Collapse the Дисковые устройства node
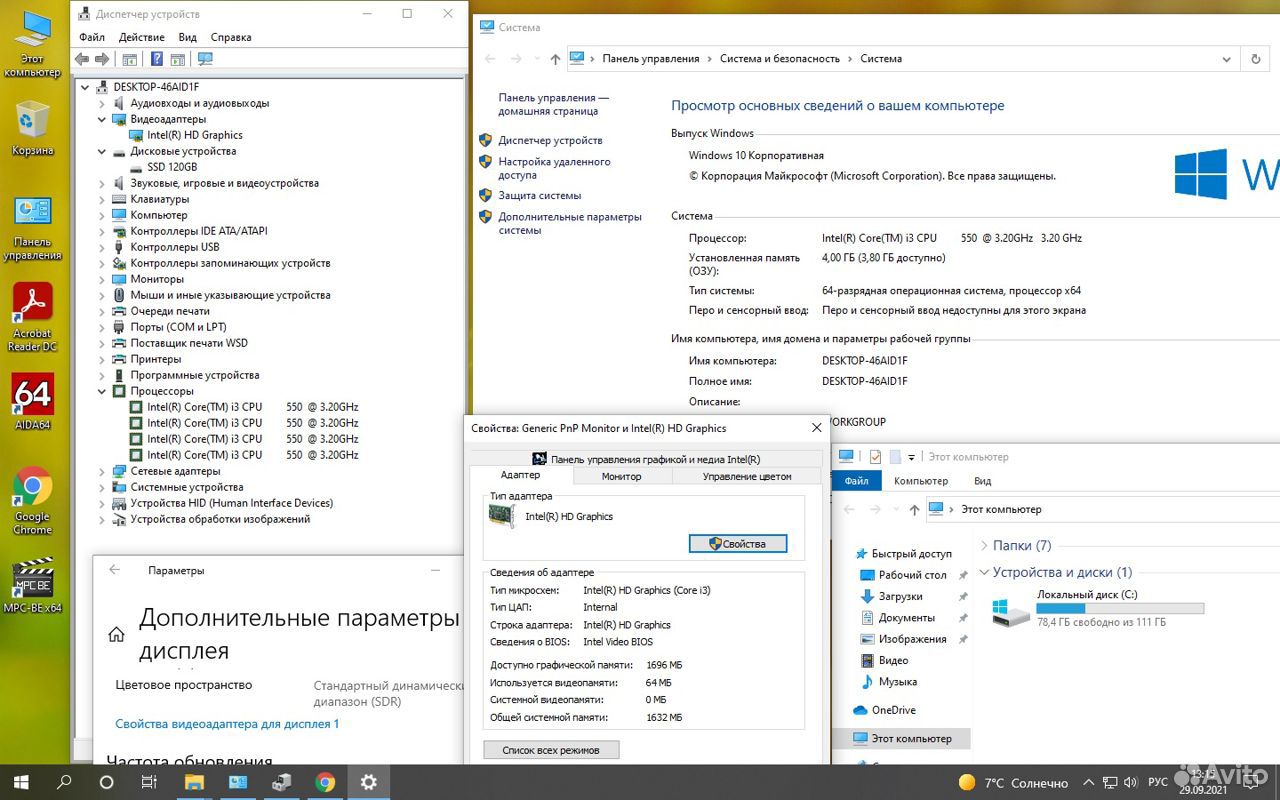The image size is (1280, 800). click(x=102, y=151)
